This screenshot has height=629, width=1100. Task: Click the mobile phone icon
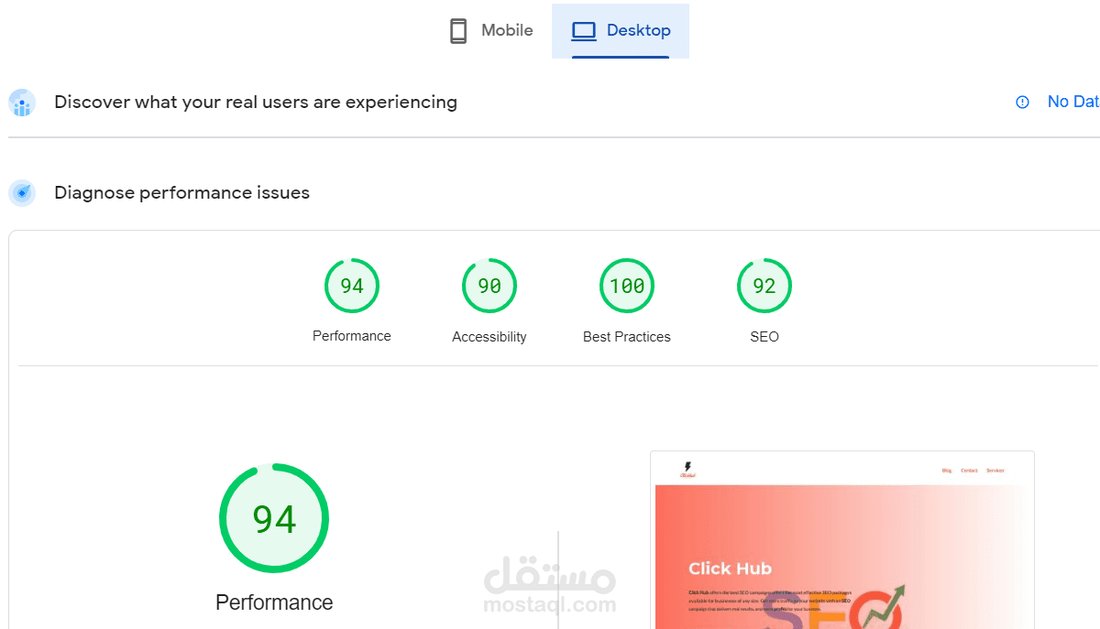pyautogui.click(x=458, y=31)
